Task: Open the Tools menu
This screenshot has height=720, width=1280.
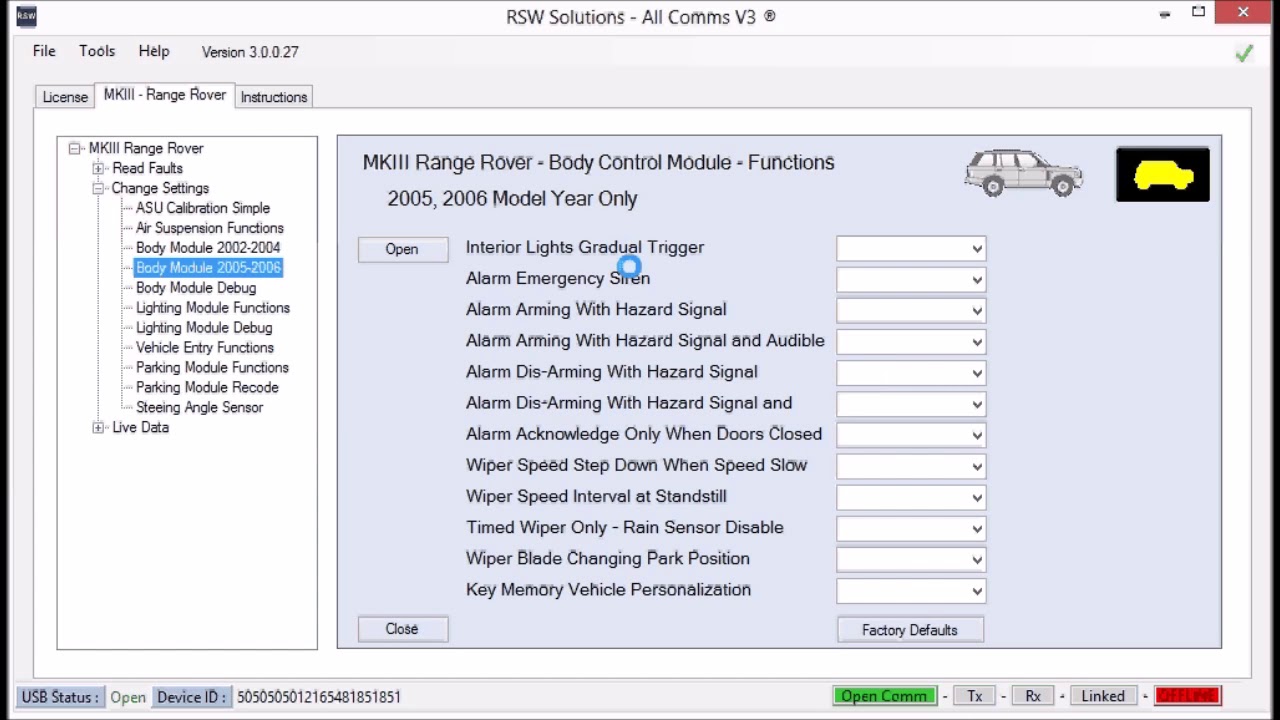Action: coord(97,51)
